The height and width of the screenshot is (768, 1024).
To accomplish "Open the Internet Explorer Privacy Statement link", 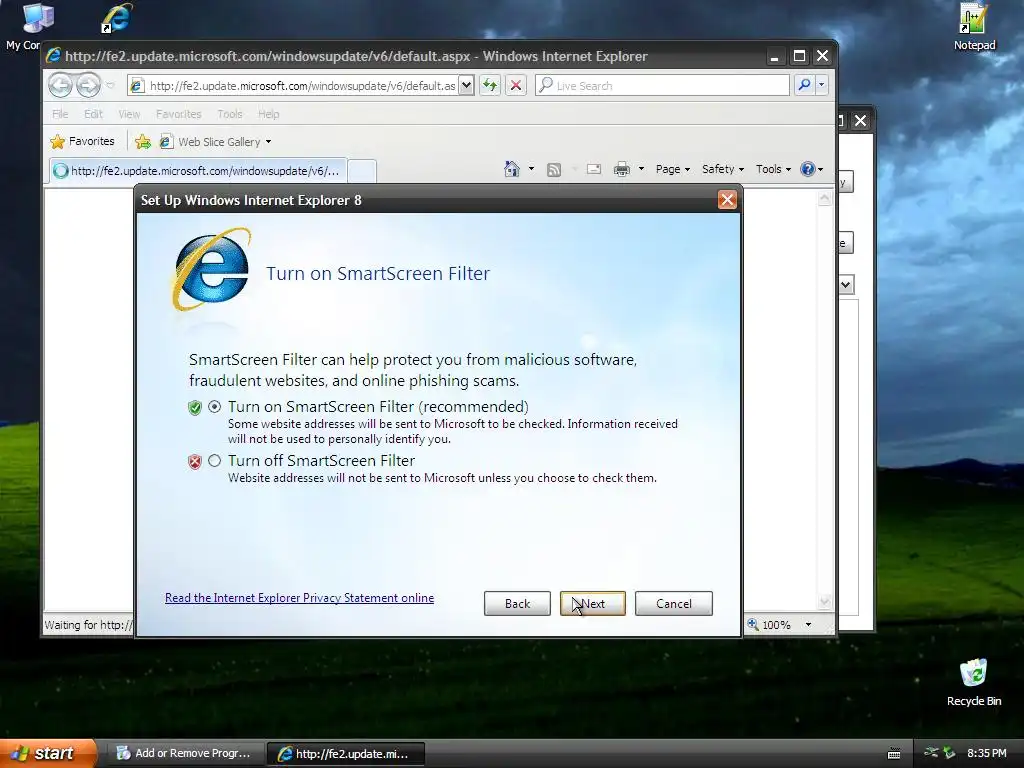I will point(299,598).
